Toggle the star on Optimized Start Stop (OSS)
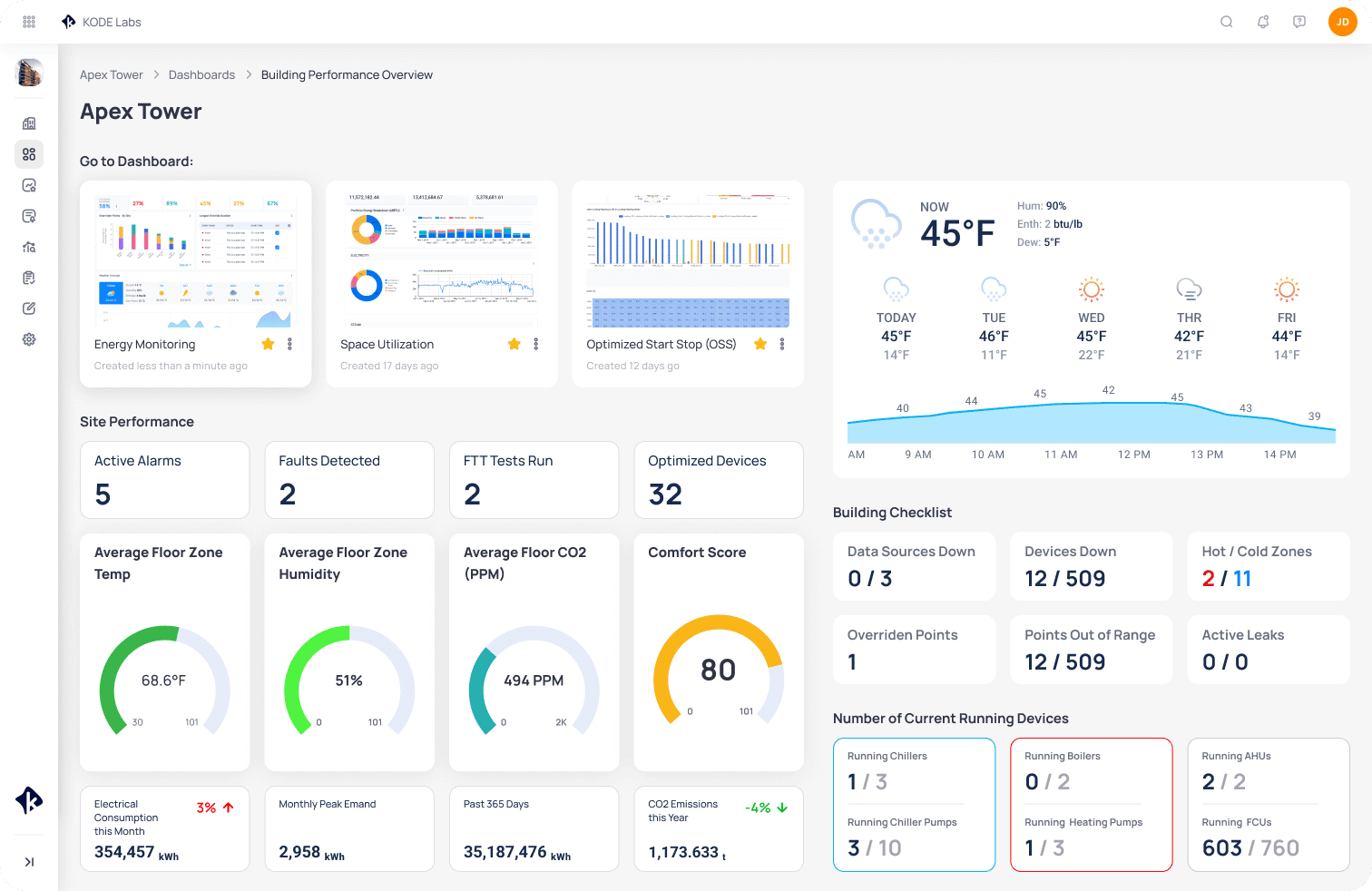This screenshot has height=891, width=1372. pos(760,344)
